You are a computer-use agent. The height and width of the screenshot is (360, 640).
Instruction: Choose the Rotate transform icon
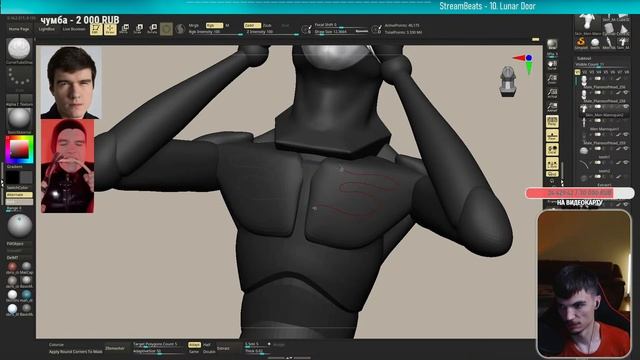tap(152, 29)
